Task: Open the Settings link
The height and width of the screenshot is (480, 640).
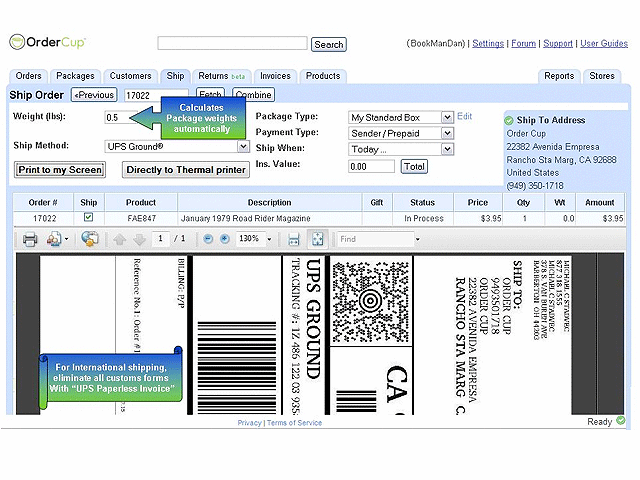Action: (488, 43)
